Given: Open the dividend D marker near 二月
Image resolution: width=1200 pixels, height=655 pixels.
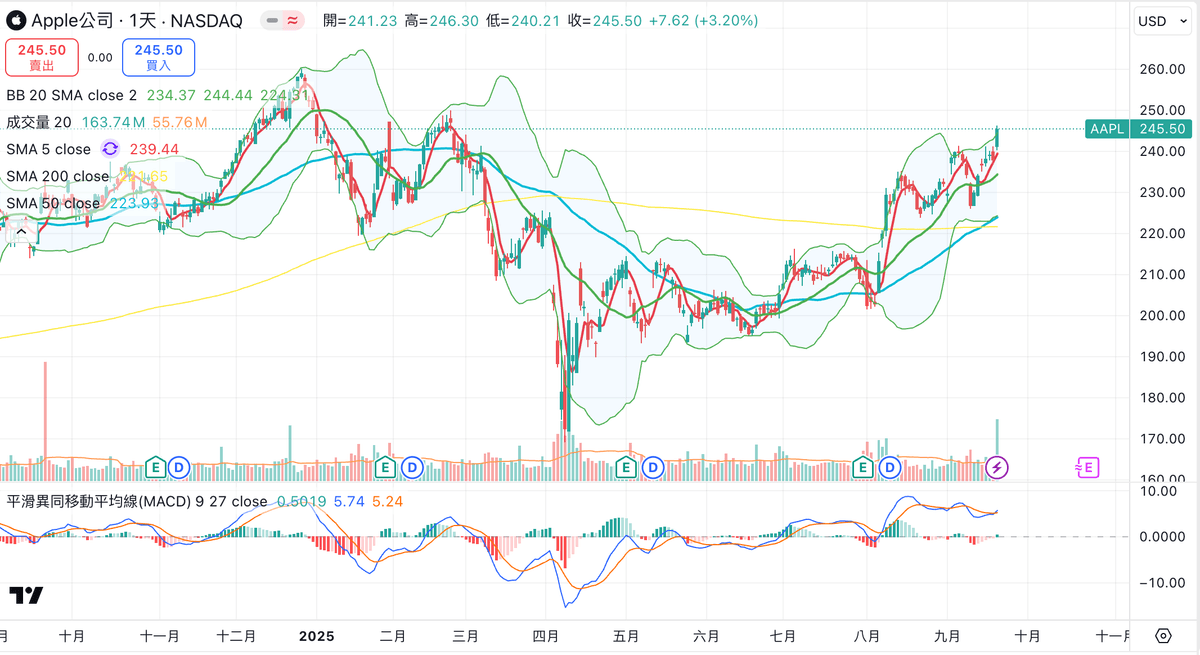Looking at the screenshot, I should pyautogui.click(x=411, y=466).
